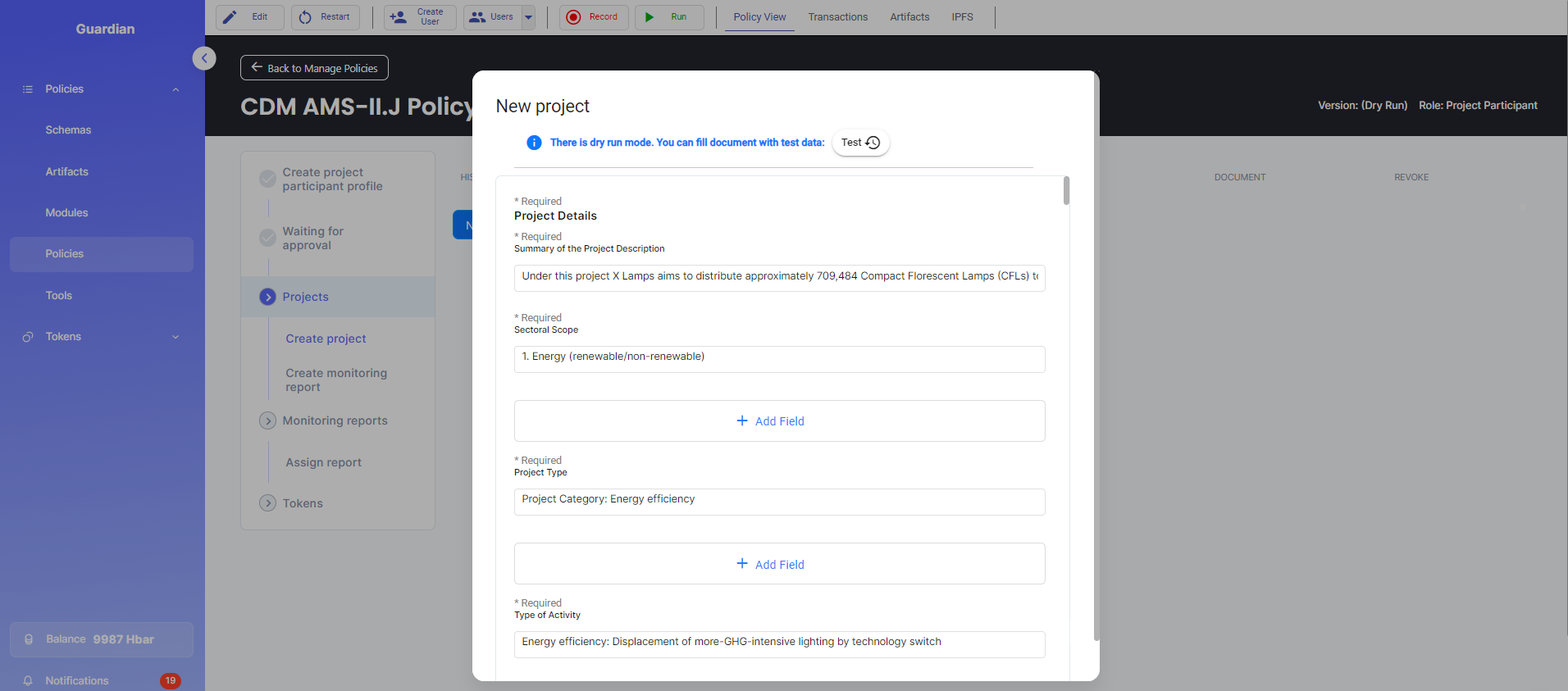Open the Users dropdown arrow
This screenshot has height=691, width=1568.
pos(529,17)
